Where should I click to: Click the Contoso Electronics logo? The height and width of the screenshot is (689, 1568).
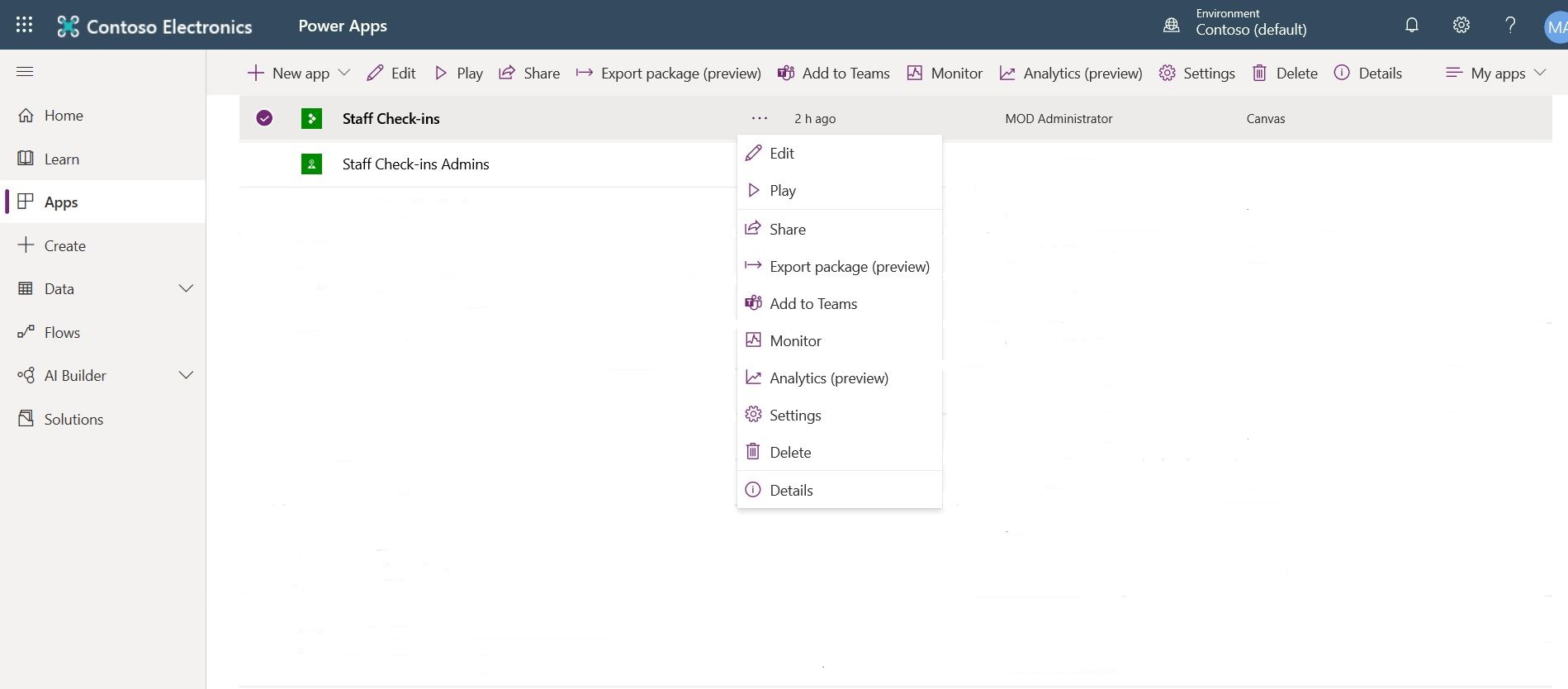tap(154, 26)
